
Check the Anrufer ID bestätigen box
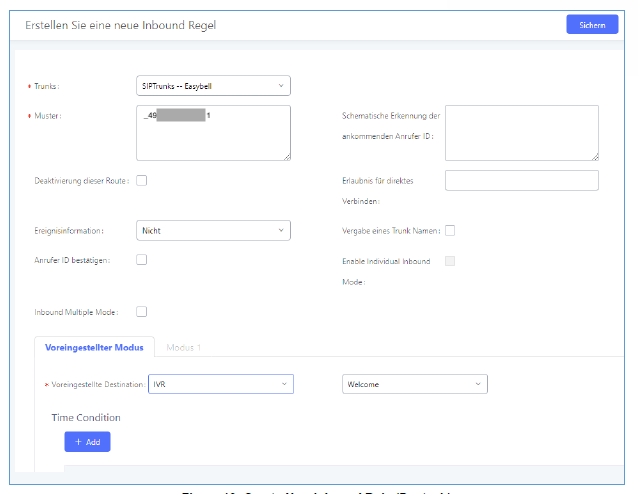click(x=141, y=260)
